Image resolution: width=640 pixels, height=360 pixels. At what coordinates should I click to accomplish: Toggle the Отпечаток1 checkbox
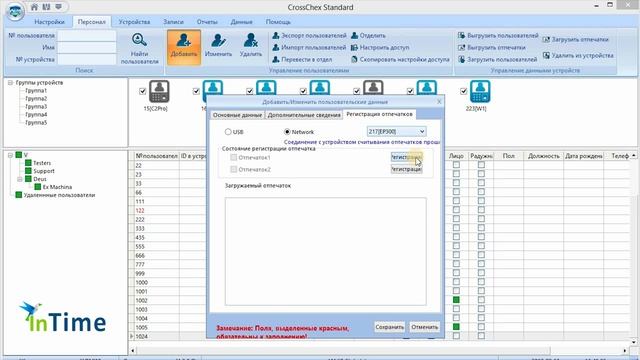click(233, 157)
